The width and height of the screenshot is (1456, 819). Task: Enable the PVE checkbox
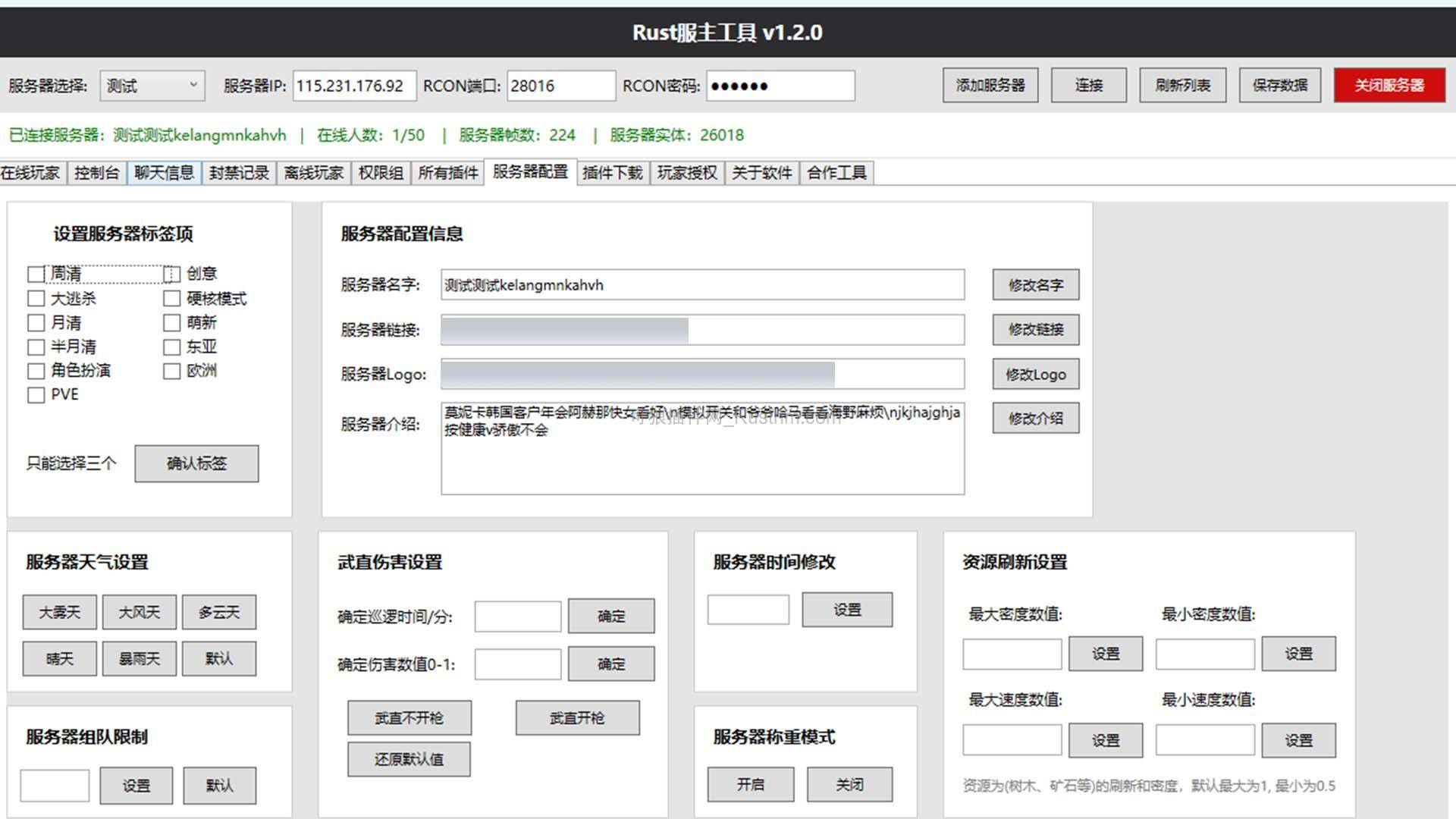[x=36, y=395]
